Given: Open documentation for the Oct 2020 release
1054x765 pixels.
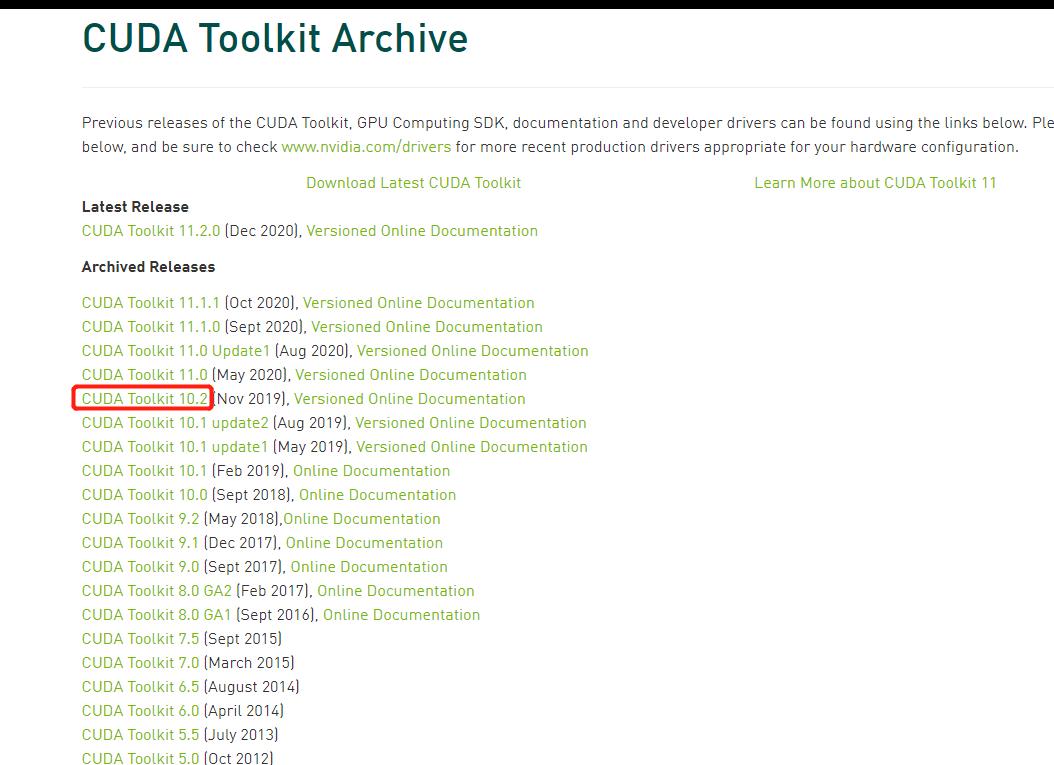Looking at the screenshot, I should coord(418,303).
